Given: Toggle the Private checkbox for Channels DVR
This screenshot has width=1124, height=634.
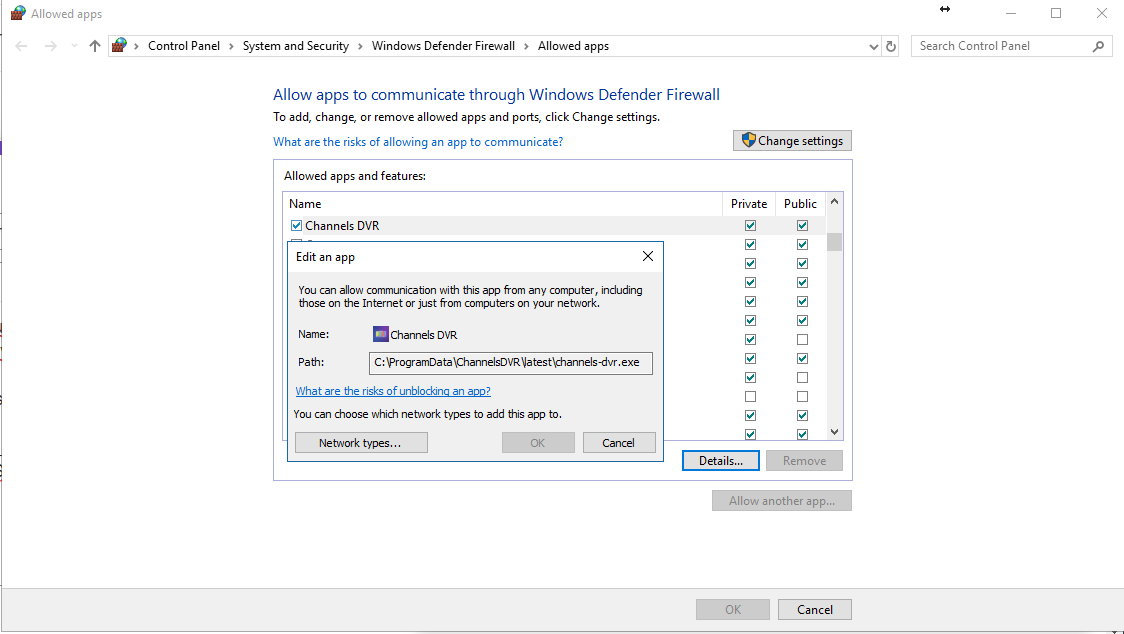Looking at the screenshot, I should point(750,226).
